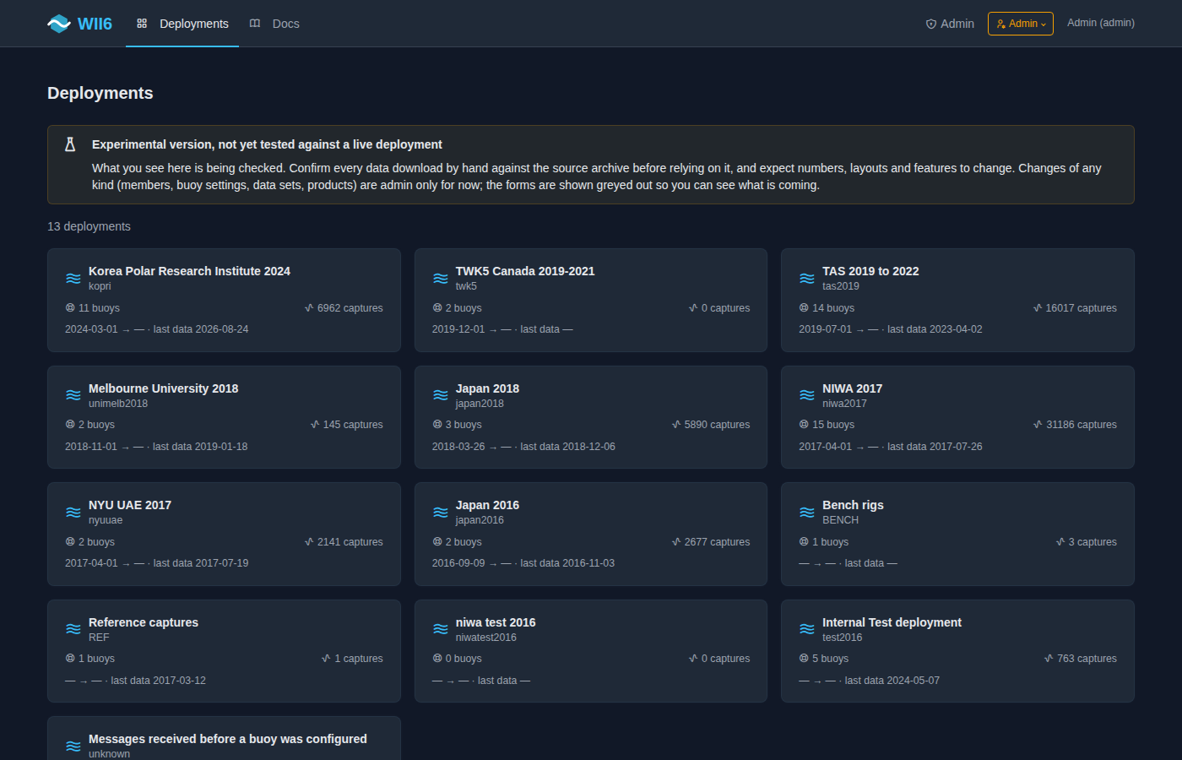Screen dimensions: 1182x760
Task: Click the 'niwatest2016' slug text
Action: click(486, 637)
